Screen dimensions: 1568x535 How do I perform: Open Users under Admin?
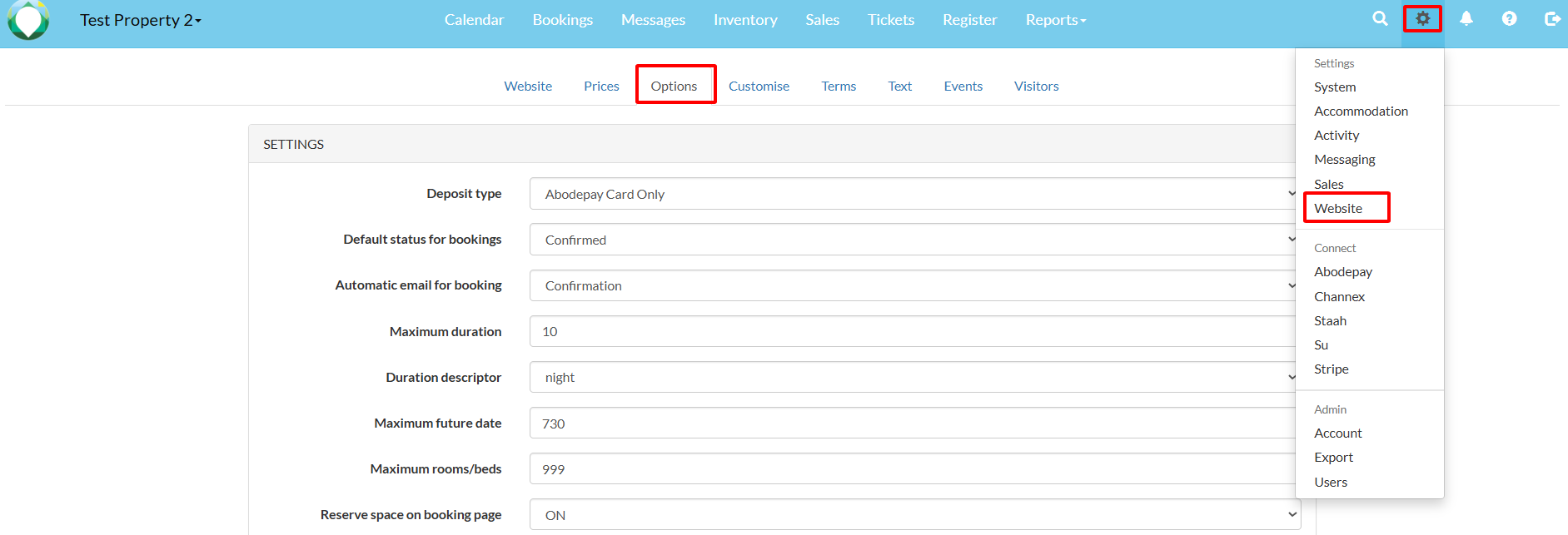[x=1331, y=483]
